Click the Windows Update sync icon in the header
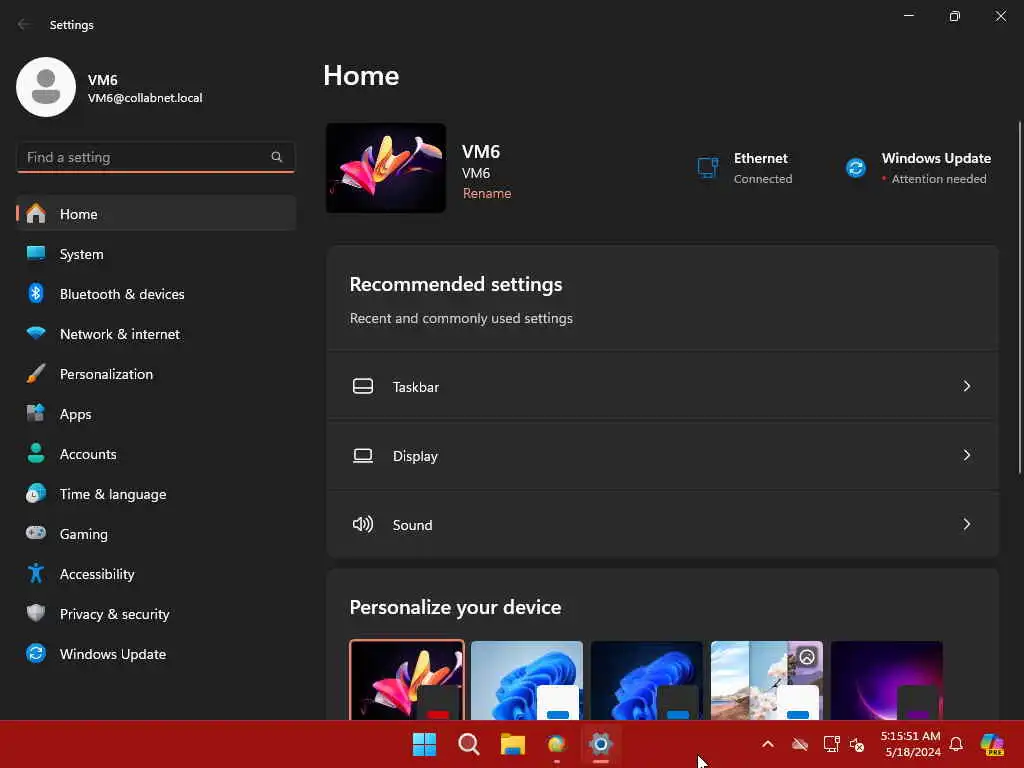 pos(856,168)
